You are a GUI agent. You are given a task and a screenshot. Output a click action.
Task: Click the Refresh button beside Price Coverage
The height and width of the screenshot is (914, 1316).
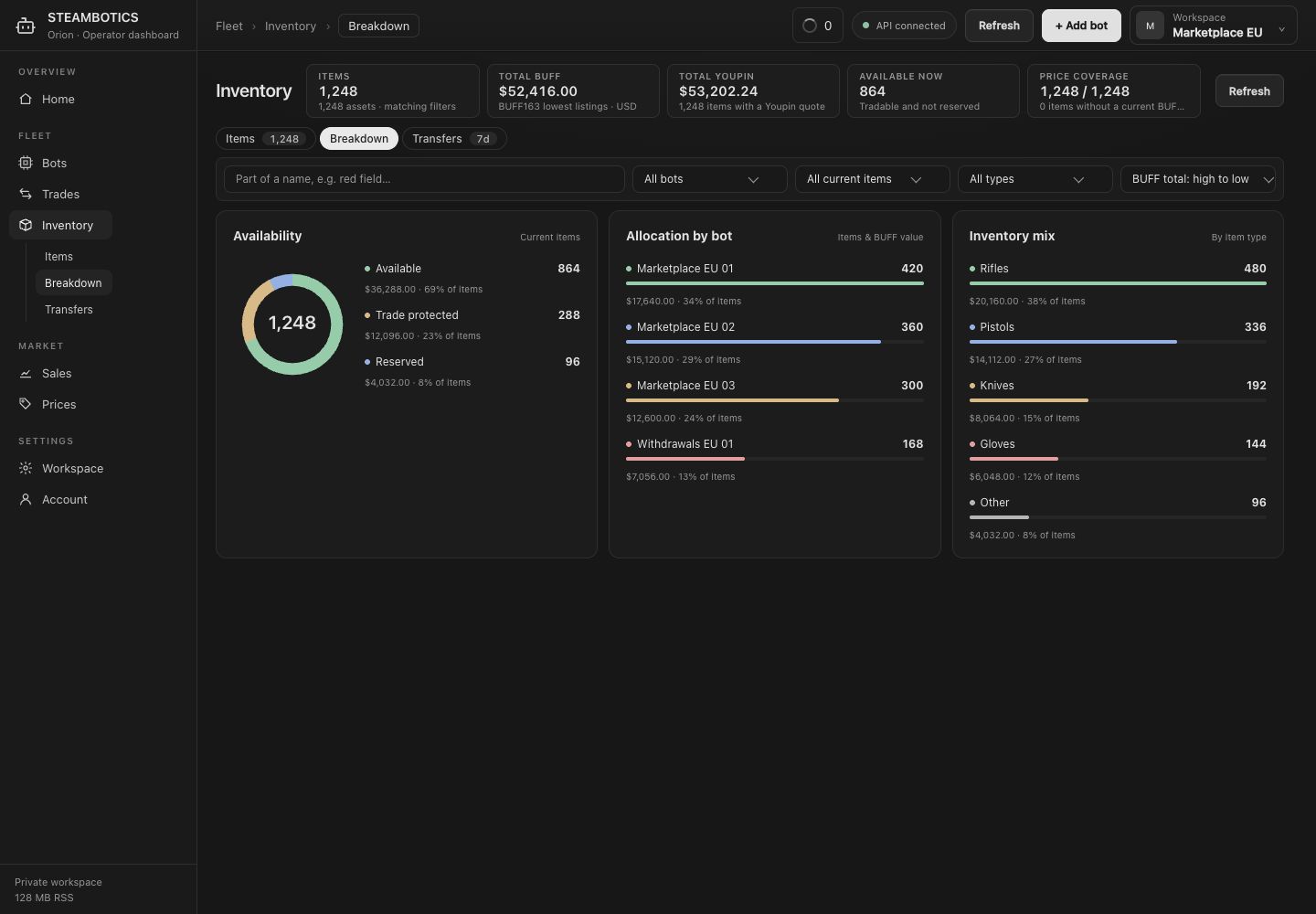click(x=1249, y=91)
